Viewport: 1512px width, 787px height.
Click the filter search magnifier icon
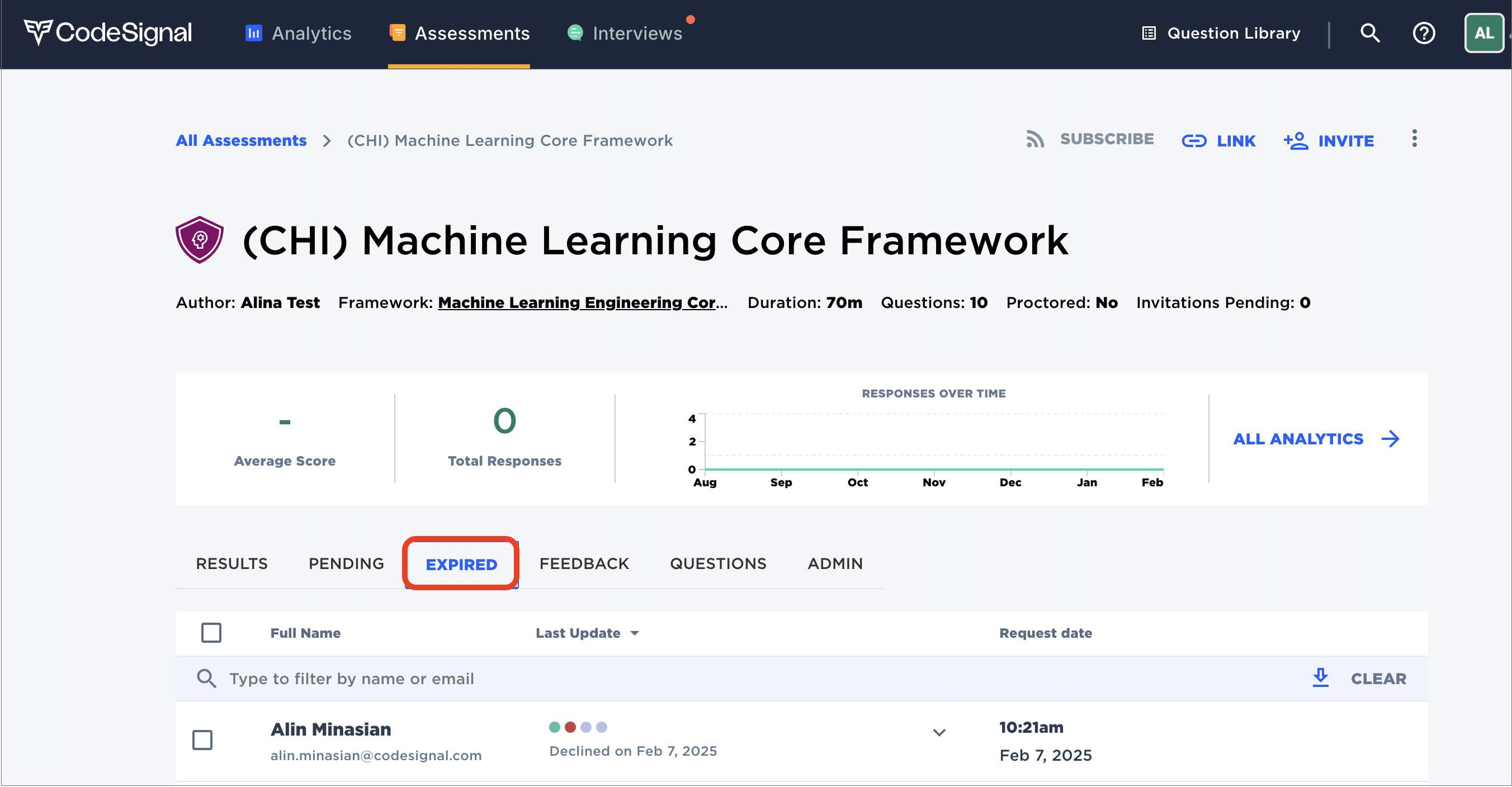[206, 678]
